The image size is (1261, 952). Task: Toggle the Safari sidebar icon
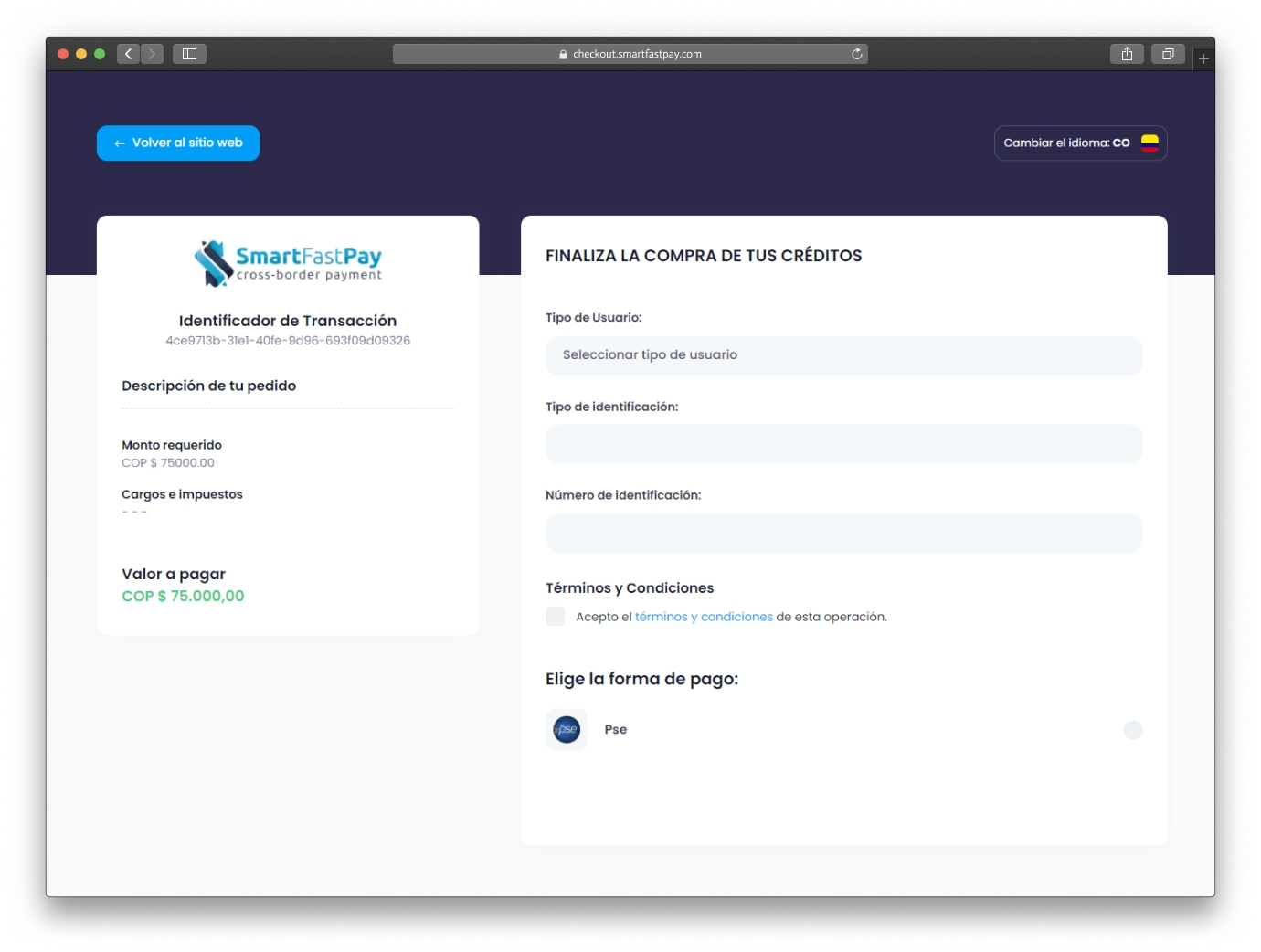(x=189, y=54)
